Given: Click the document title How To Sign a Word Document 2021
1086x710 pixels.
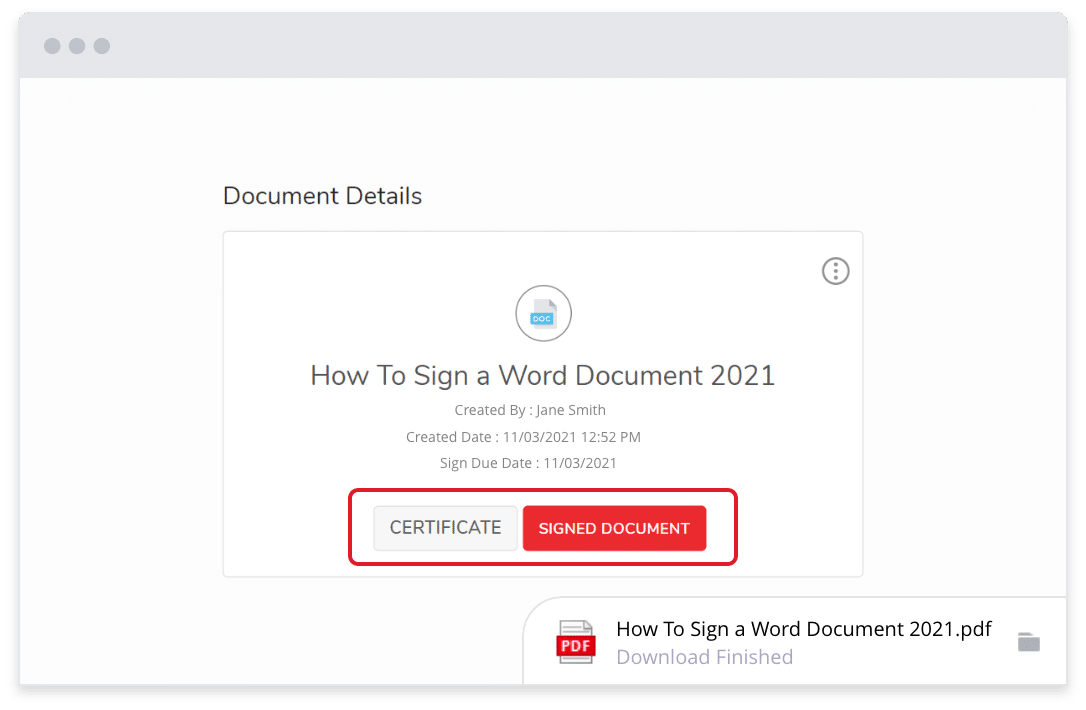Looking at the screenshot, I should click(542, 375).
